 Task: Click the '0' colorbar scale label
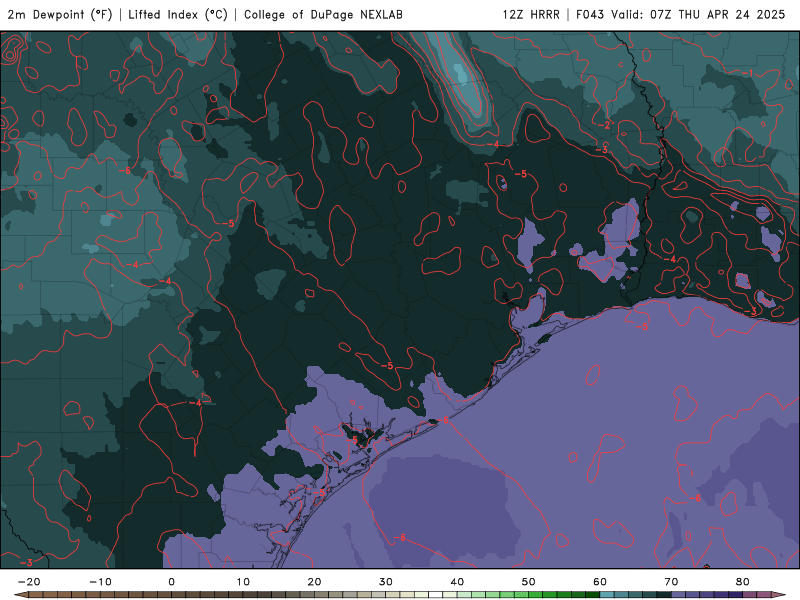[x=171, y=582]
